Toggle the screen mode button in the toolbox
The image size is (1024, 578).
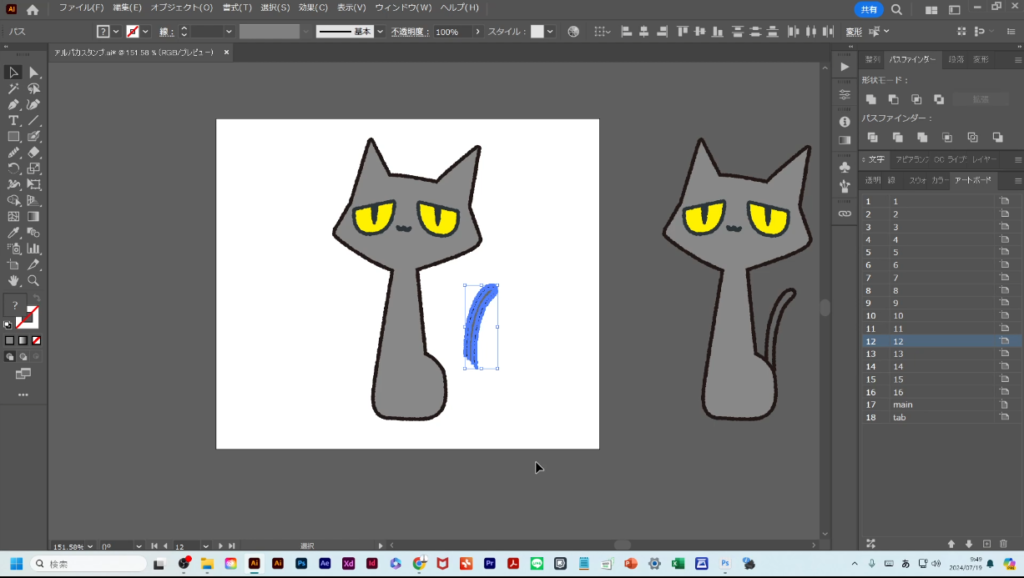pos(23,373)
